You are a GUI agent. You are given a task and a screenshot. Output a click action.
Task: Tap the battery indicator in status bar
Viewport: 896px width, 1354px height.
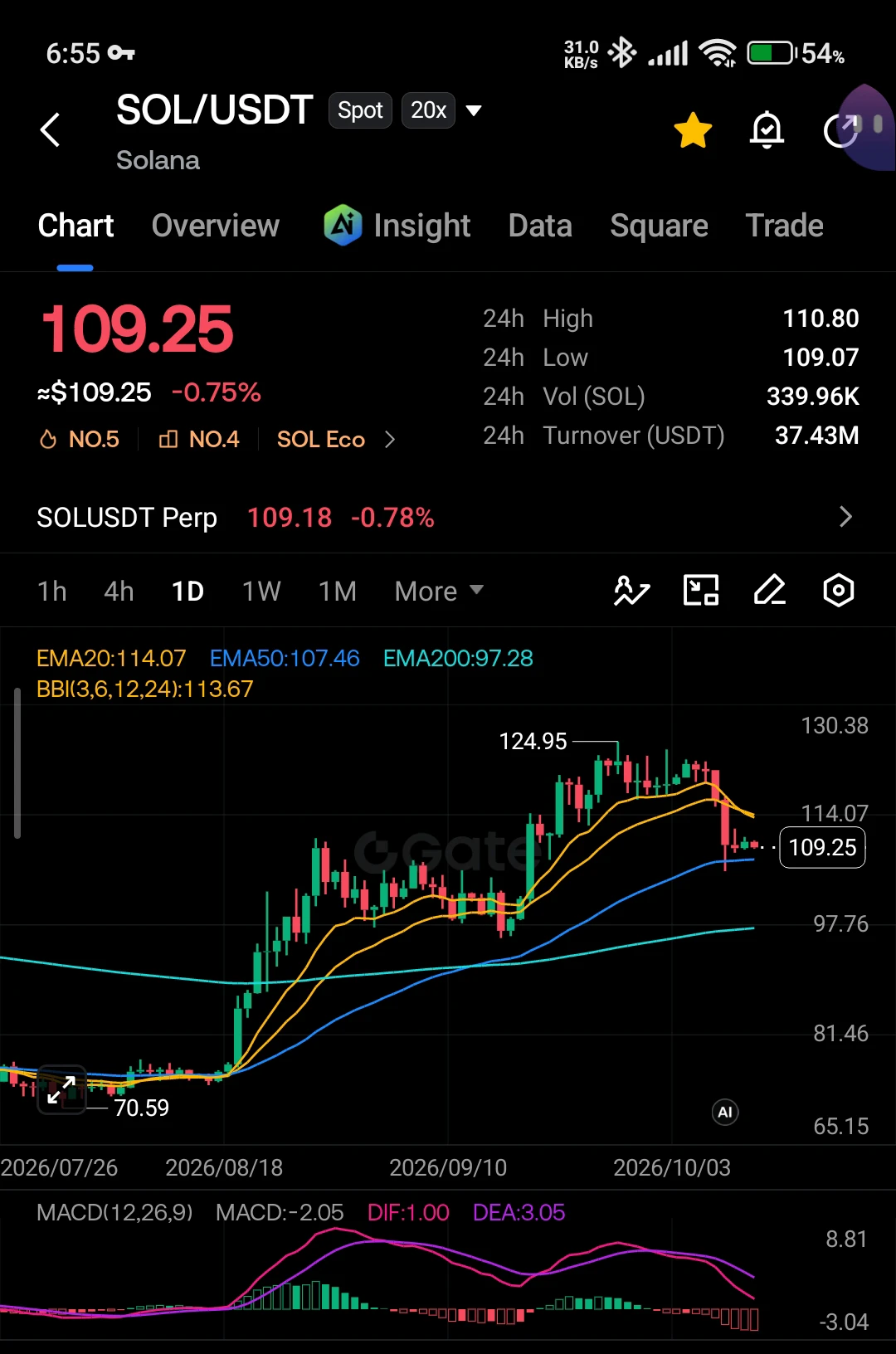click(x=772, y=54)
